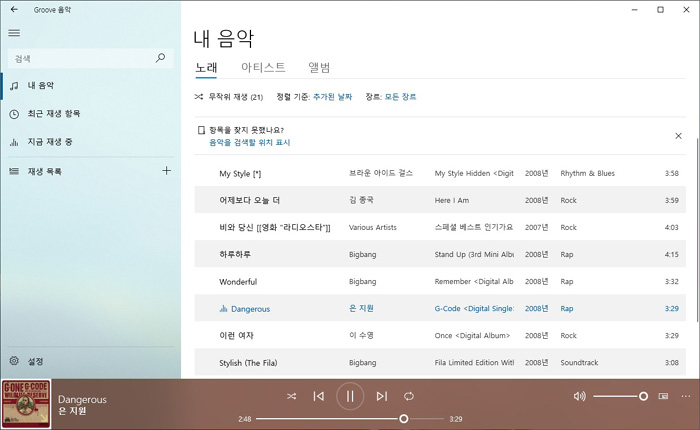Click the volume slider handle
The width and height of the screenshot is (700, 430).
(643, 396)
